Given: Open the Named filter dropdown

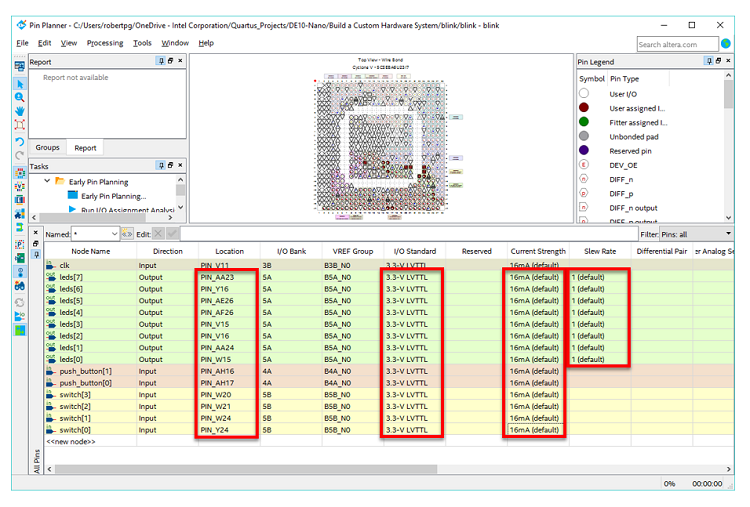Looking at the screenshot, I should pyautogui.click(x=114, y=233).
